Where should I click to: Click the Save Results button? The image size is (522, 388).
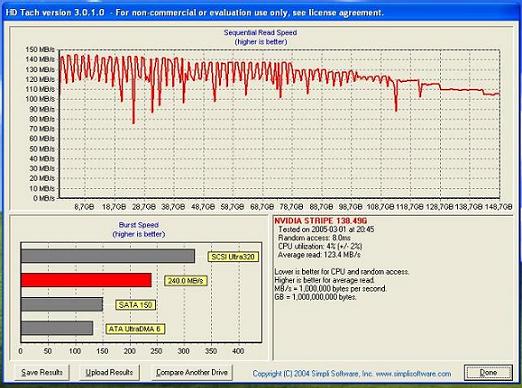click(42, 372)
